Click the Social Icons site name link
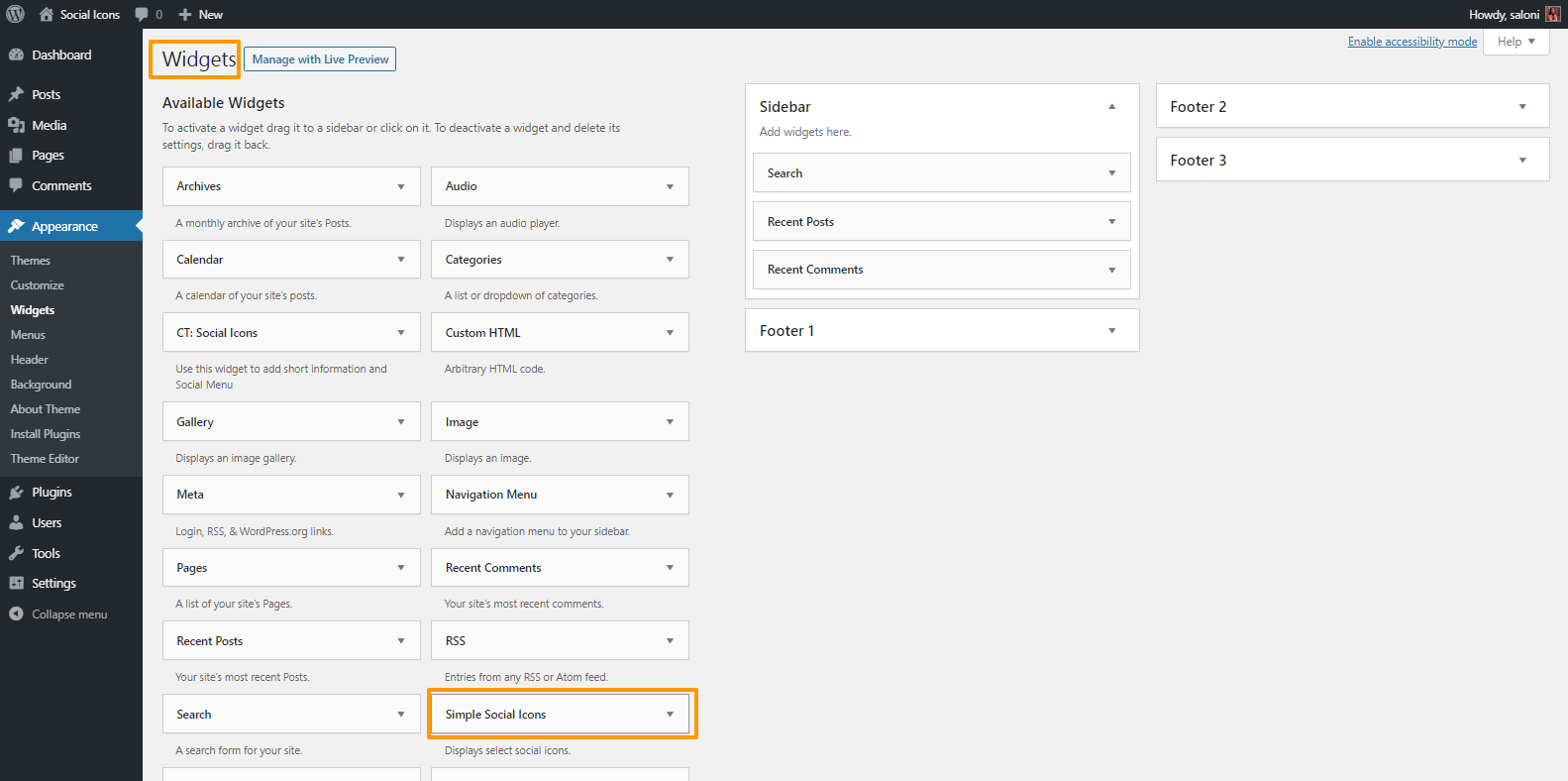This screenshot has width=1568, height=781. click(x=90, y=14)
